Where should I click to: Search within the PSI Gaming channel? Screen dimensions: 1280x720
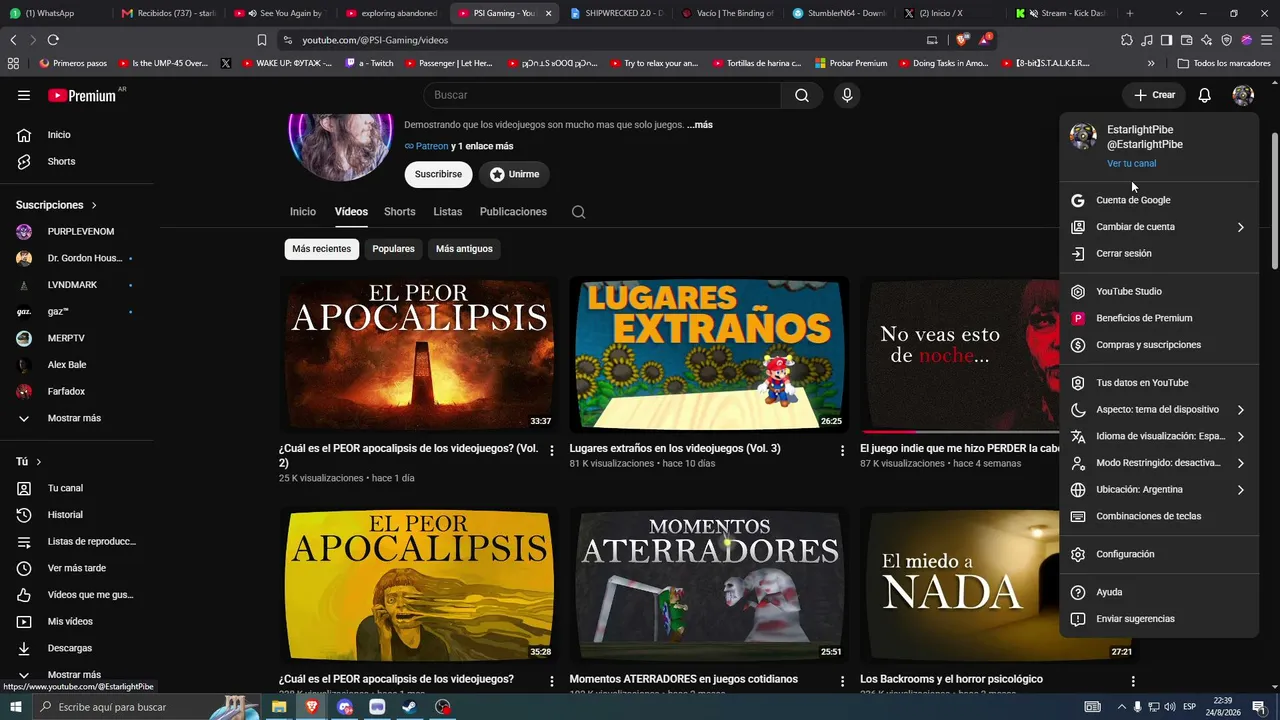[x=578, y=212]
